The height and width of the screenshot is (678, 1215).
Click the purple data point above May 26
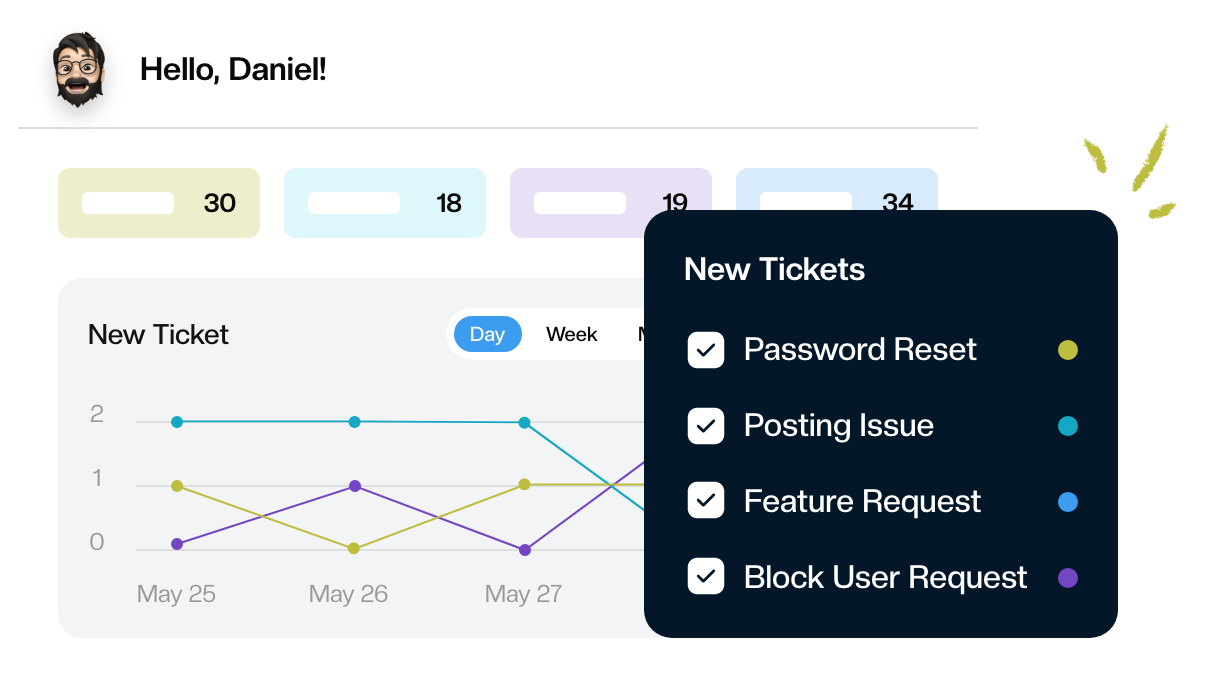(x=354, y=486)
